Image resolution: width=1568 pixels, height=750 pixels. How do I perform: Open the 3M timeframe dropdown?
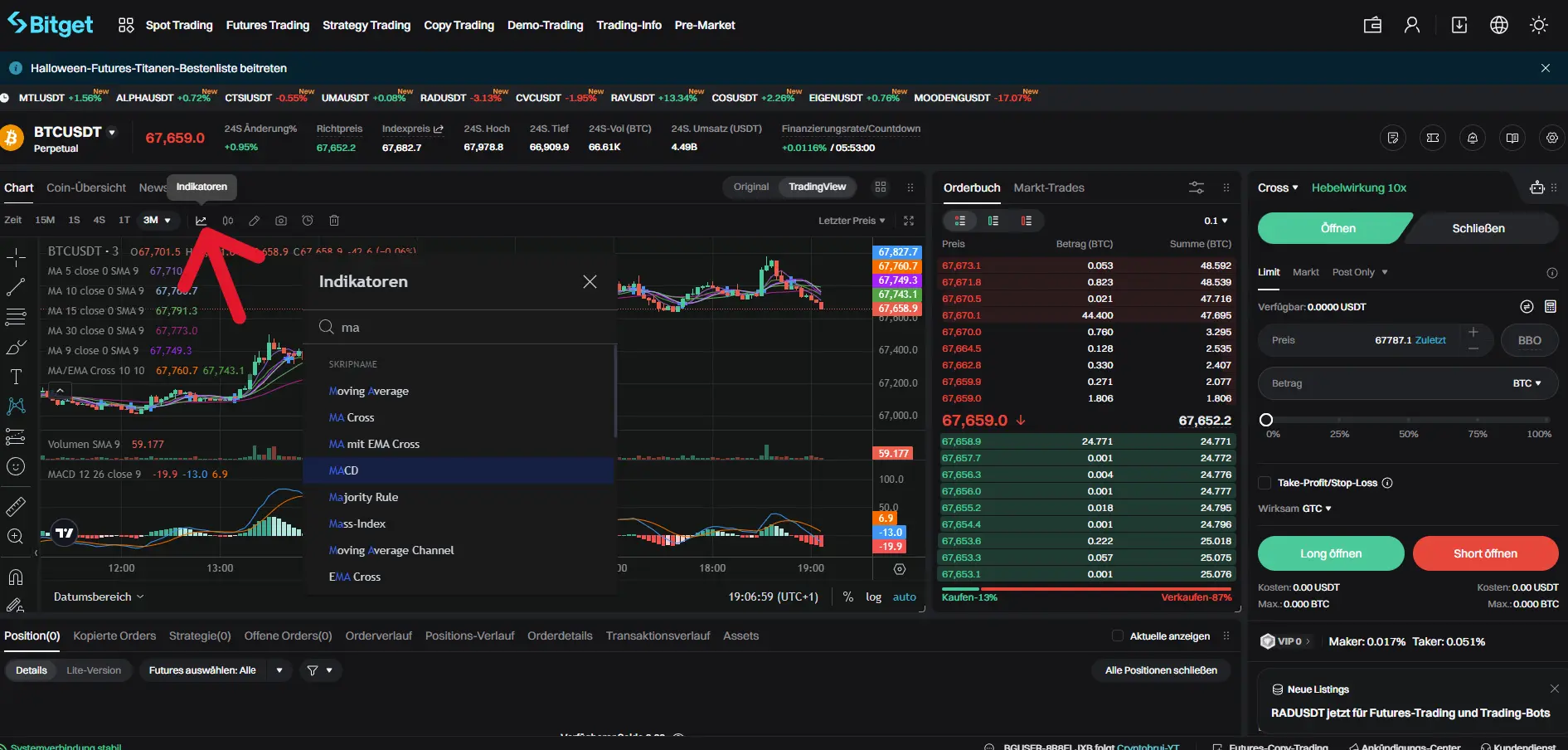click(158, 221)
